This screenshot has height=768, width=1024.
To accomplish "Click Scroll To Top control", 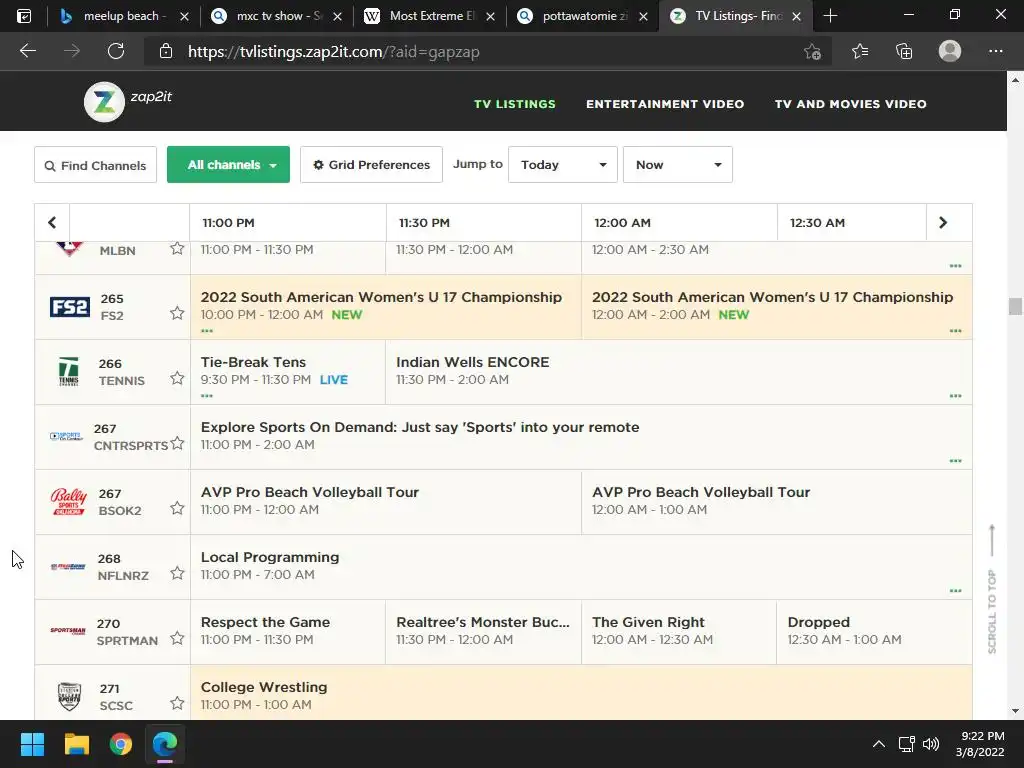I will click(992, 588).
